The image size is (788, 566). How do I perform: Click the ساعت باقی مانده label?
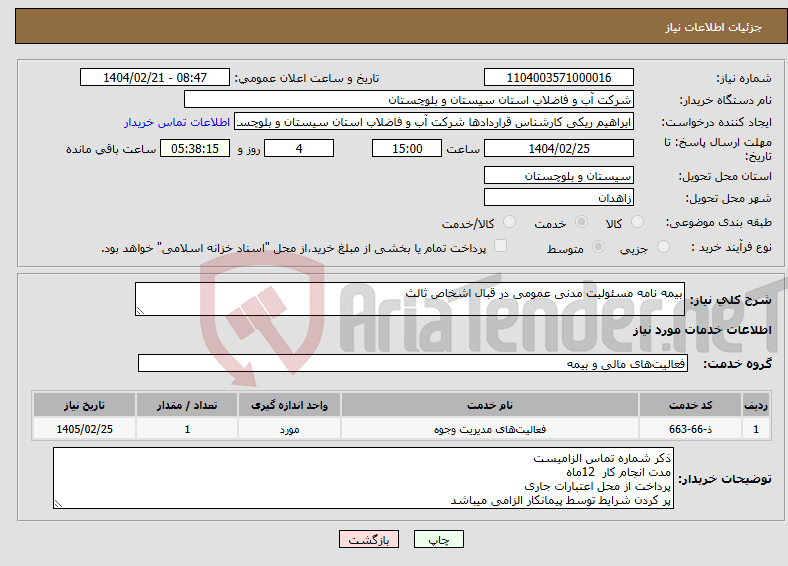click(111, 149)
